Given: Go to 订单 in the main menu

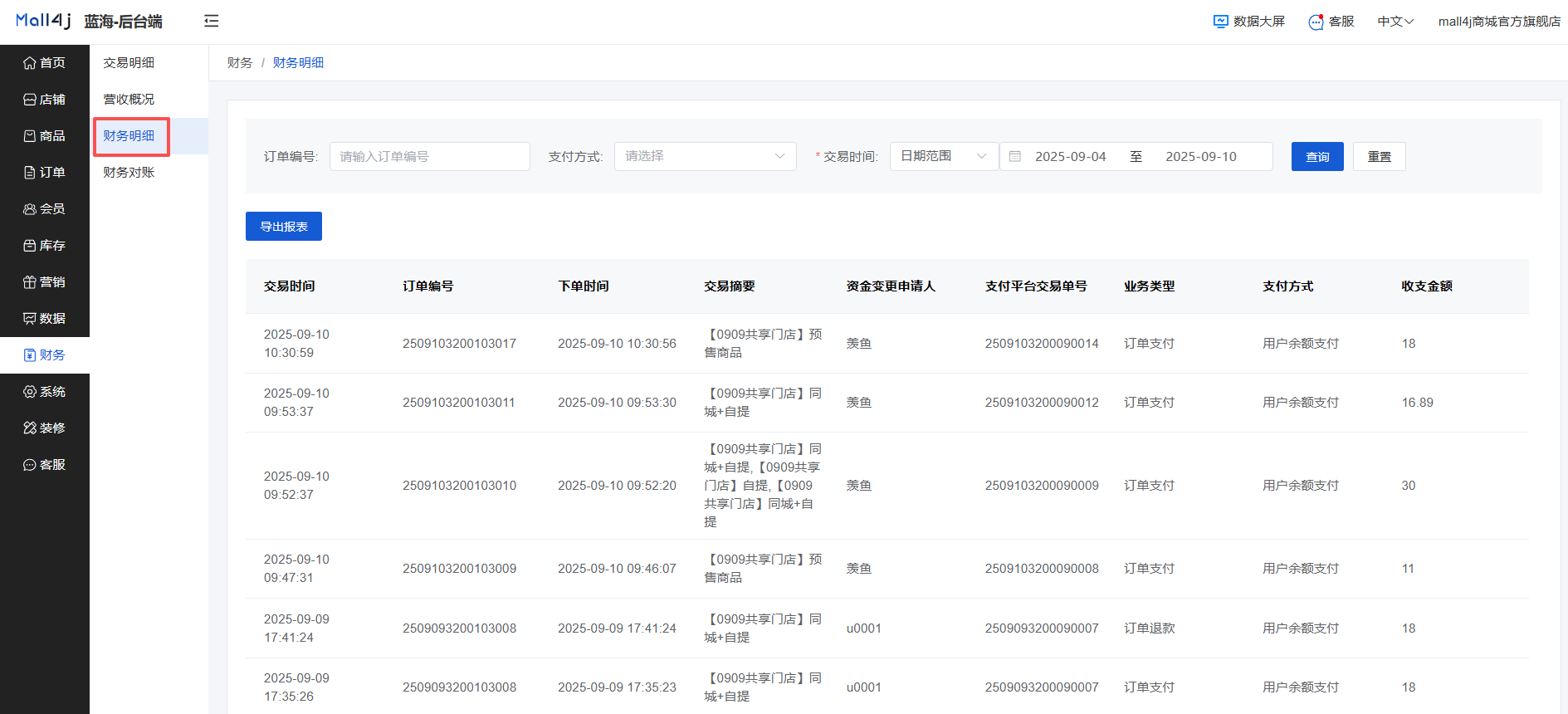Looking at the screenshot, I should click(x=45, y=173).
